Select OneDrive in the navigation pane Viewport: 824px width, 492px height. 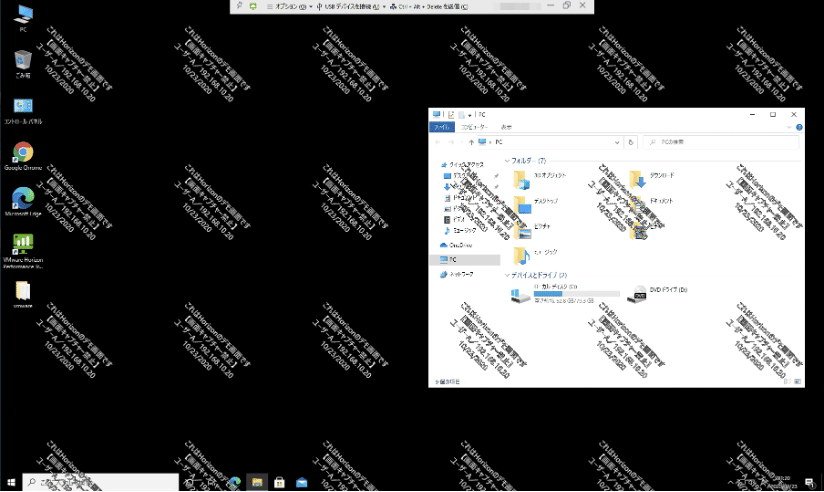[456, 245]
